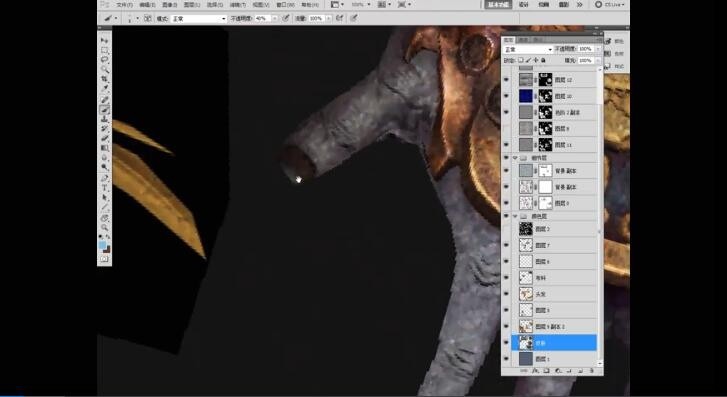Select the History Brush tool
The image size is (727, 397).
click(104, 129)
